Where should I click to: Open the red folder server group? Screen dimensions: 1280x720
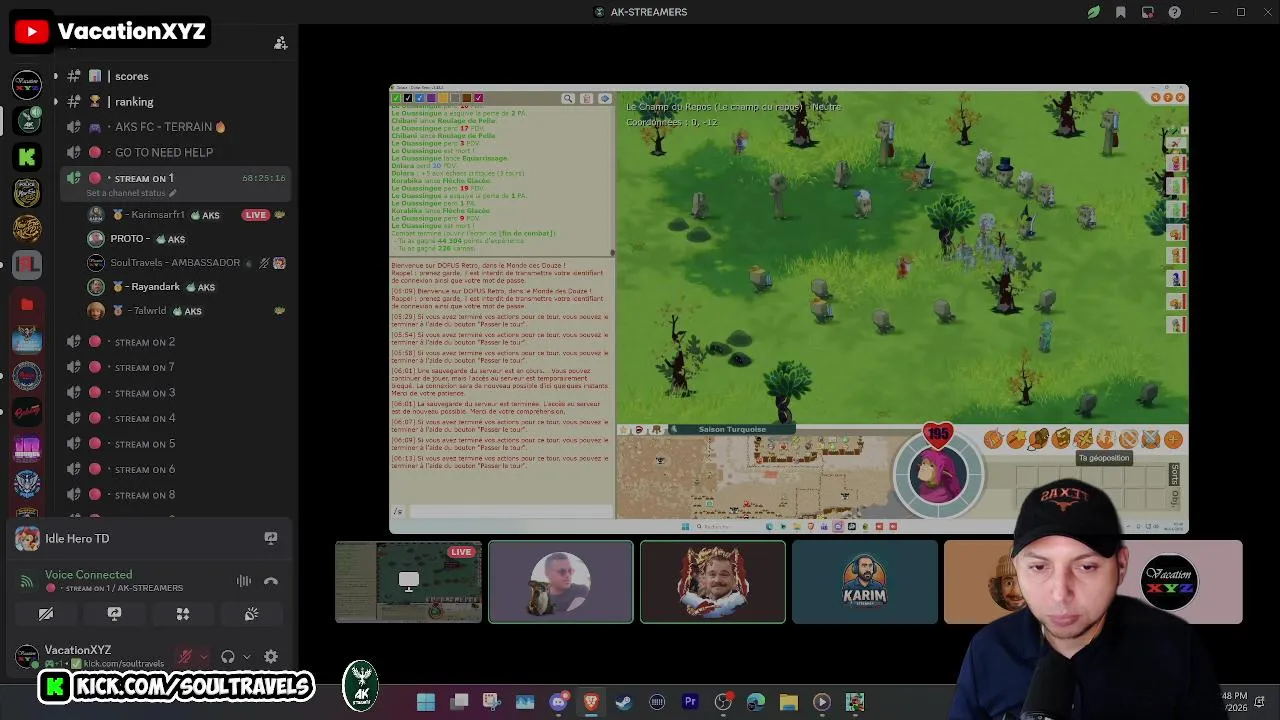[x=27, y=303]
